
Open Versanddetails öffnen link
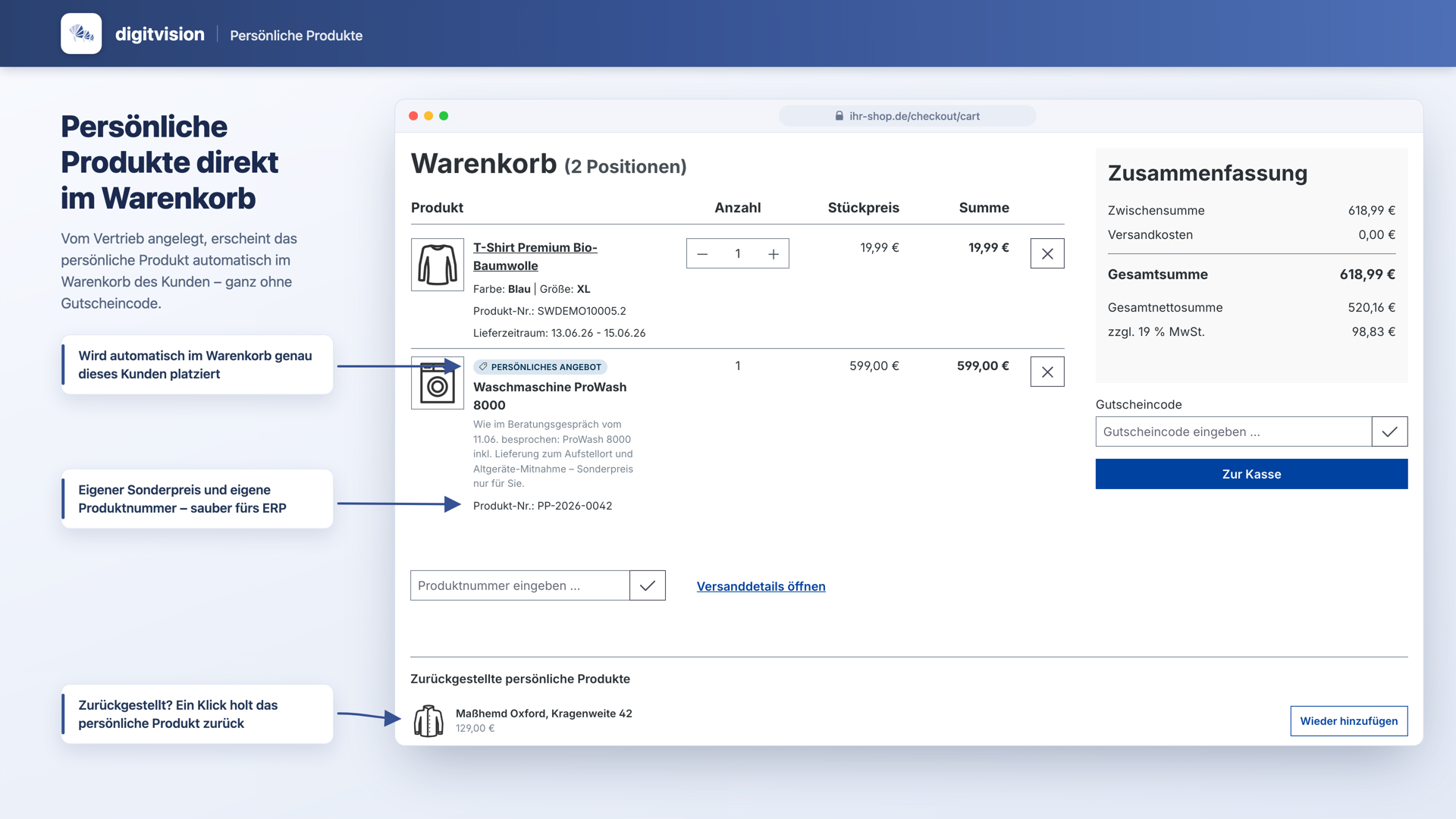tap(761, 586)
